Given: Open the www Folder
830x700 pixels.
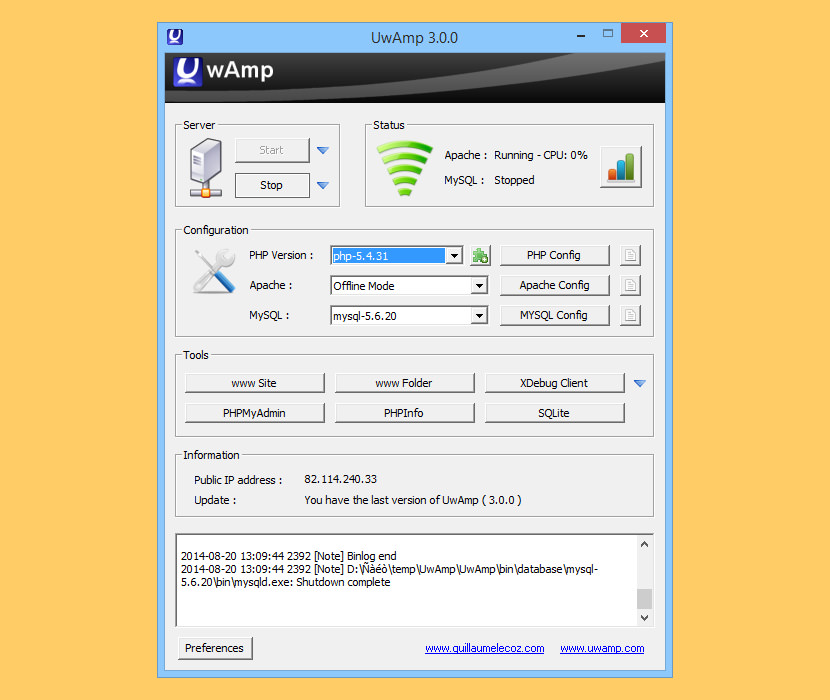Looking at the screenshot, I should pos(404,383).
